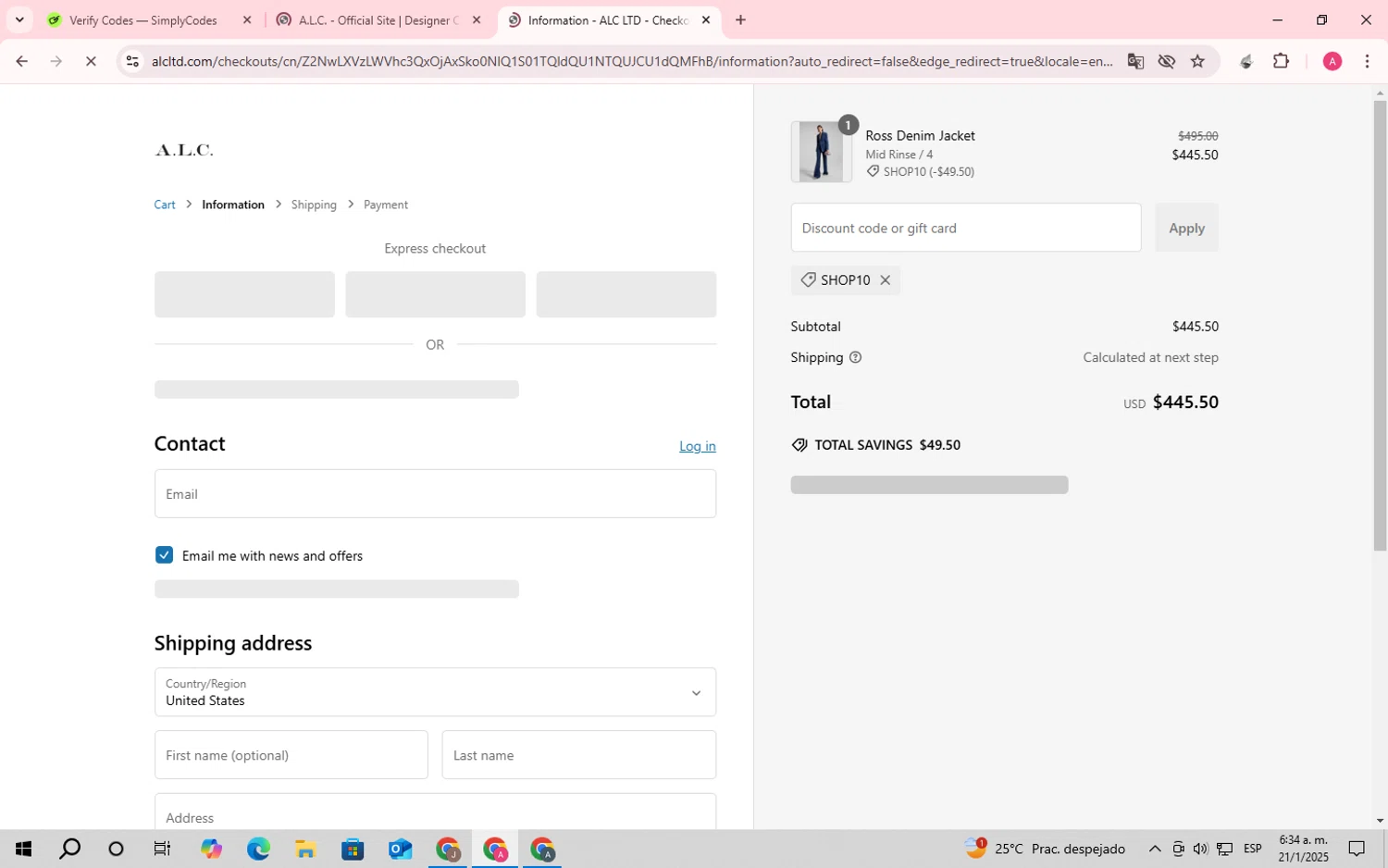Viewport: 1388px width, 868px height.
Task: Open the extensions puzzle icon
Action: point(1281,61)
